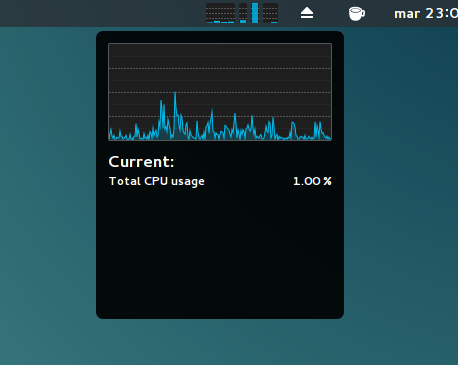Open the wide CPU graph indicator in panel
Viewport: 458px width, 365px height.
220,13
